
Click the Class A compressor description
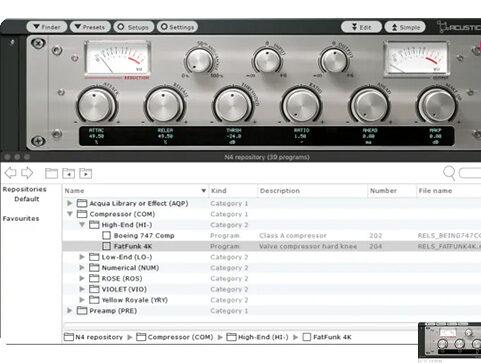[x=293, y=236]
